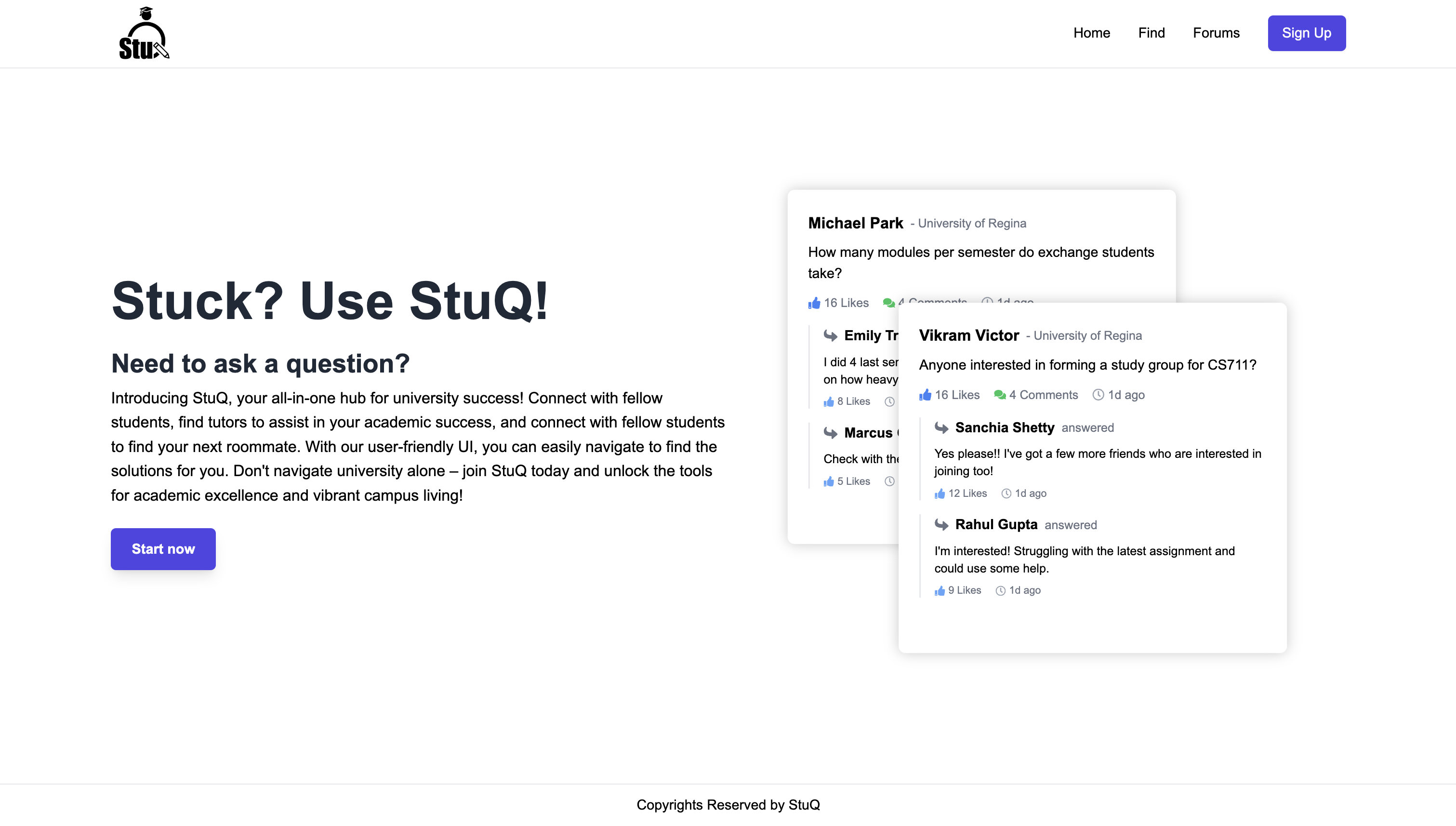The image size is (1456, 826).
Task: Click thumbs-up on Emily's 8 Likes
Action: pyautogui.click(x=829, y=401)
